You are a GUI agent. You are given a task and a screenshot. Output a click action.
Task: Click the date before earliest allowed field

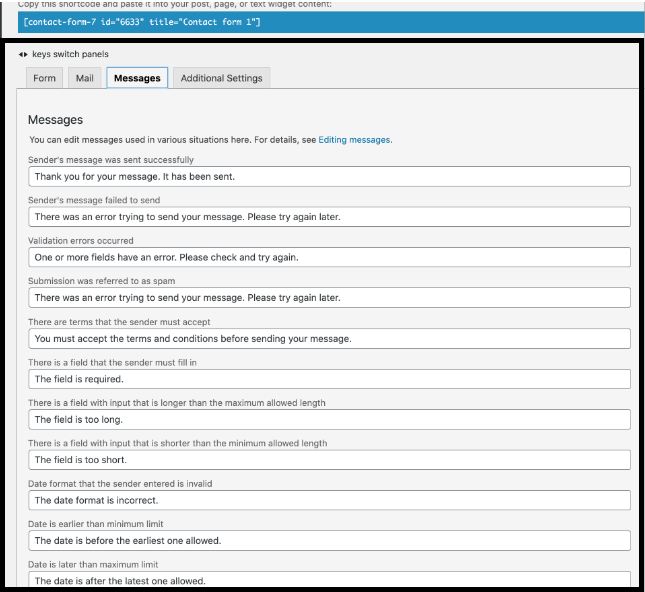pos(329,540)
